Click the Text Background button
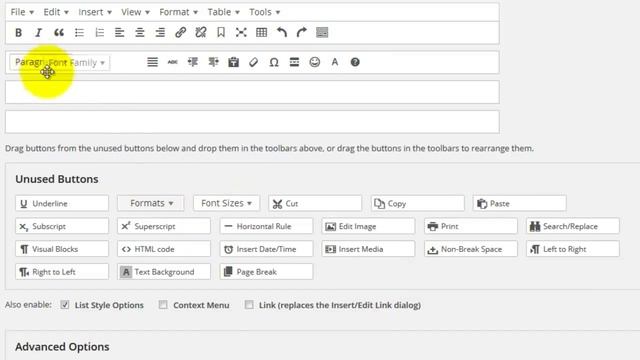The image size is (640, 360). coord(164,272)
